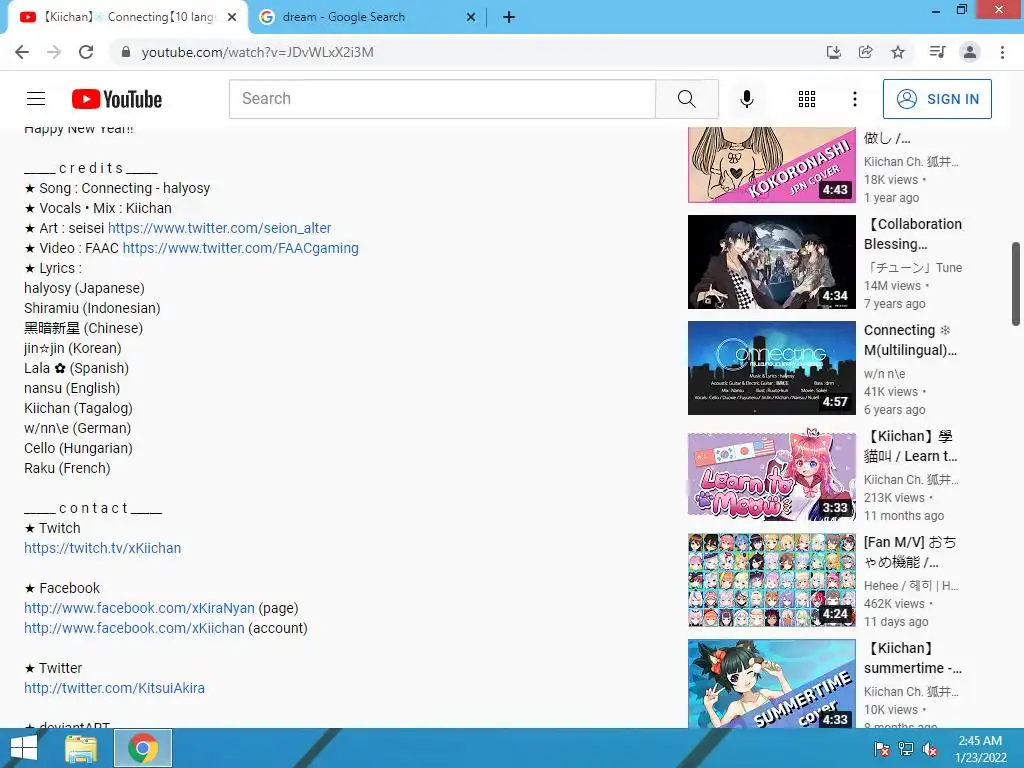Screen dimensions: 1024x768
Task: Close the dream Google Search tab
Action: [x=471, y=17]
